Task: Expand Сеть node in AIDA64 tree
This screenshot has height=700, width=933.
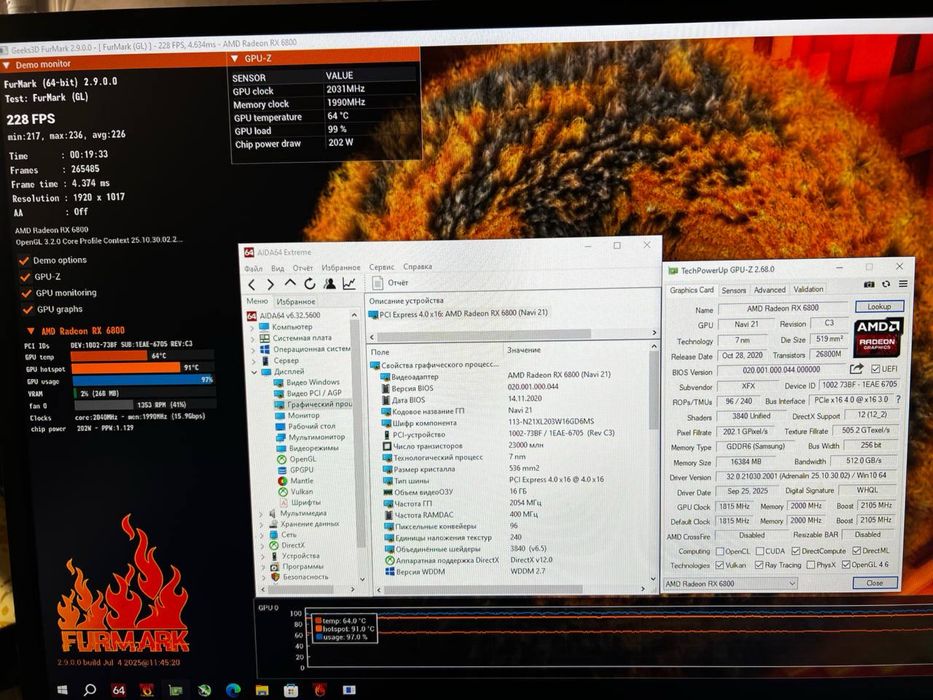Action: point(262,535)
